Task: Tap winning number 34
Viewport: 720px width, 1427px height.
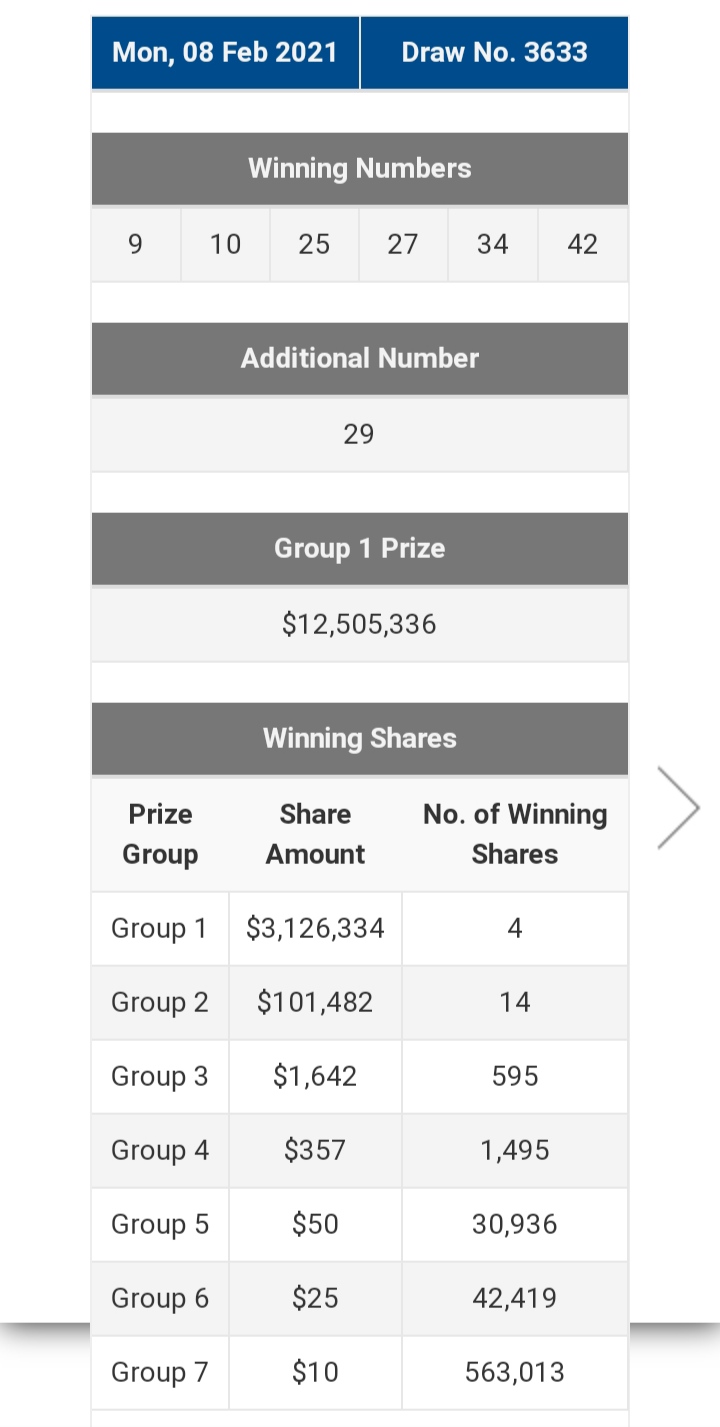Action: coord(492,244)
